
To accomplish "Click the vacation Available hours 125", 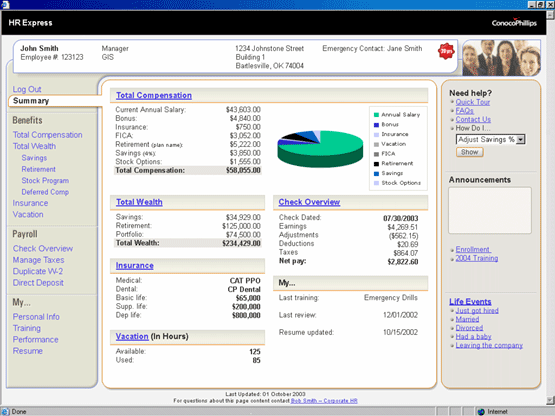I will pos(255,352).
